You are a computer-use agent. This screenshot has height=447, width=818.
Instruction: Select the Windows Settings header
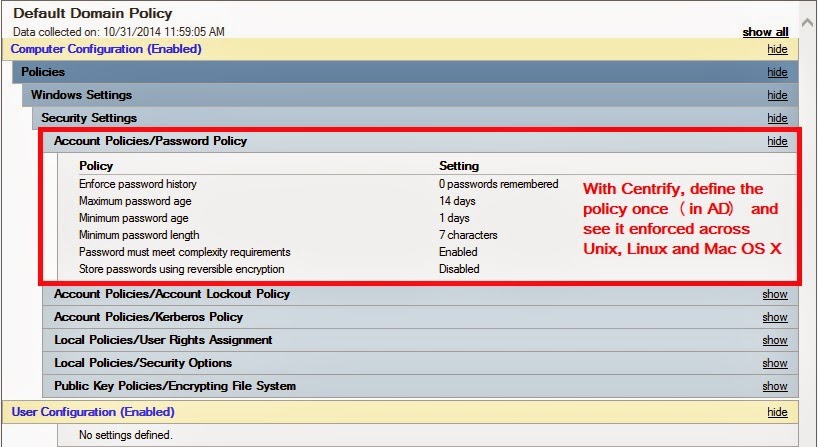point(410,95)
